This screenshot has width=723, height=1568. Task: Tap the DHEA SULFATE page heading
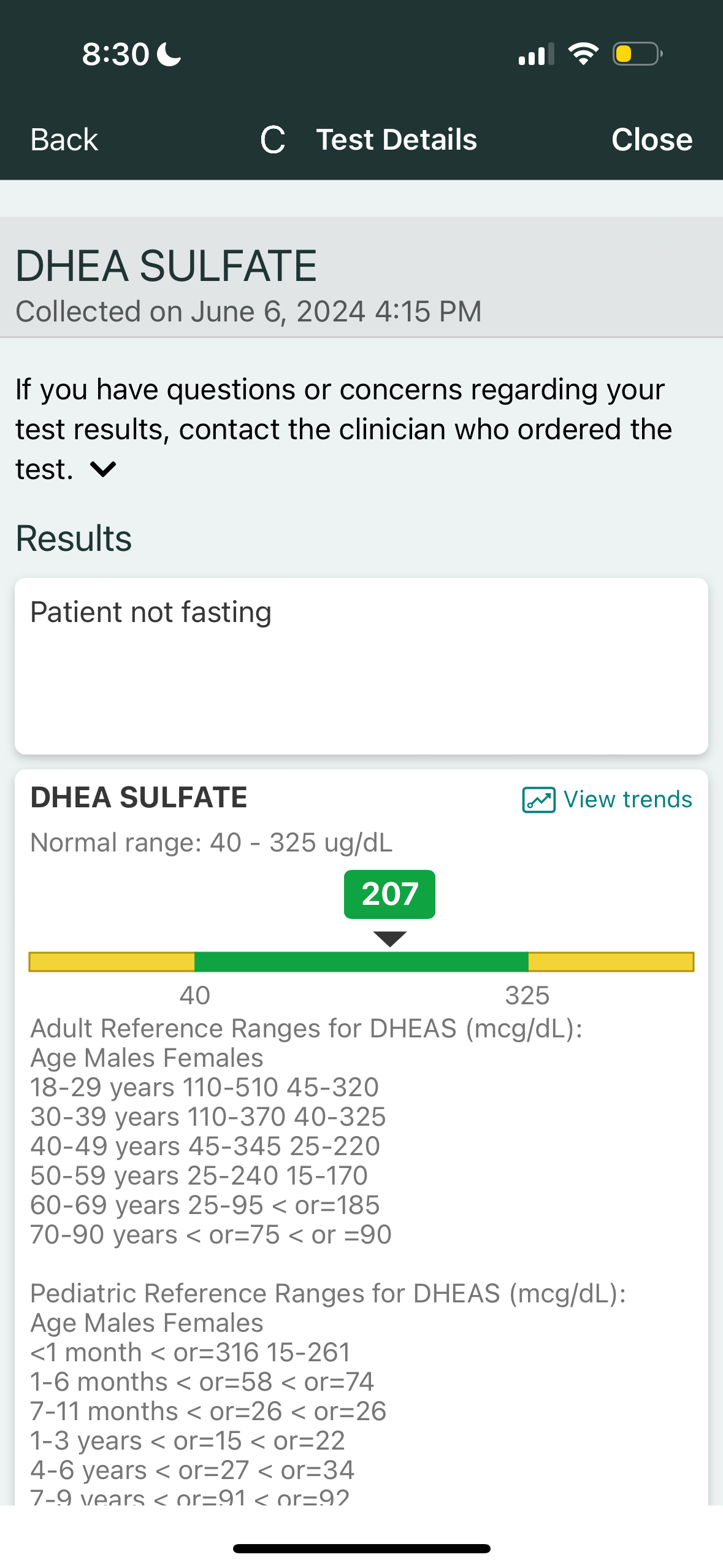point(166,266)
